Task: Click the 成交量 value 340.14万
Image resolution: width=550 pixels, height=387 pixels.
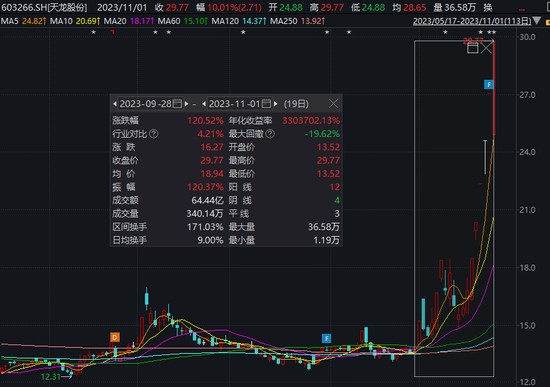Action: pos(204,214)
